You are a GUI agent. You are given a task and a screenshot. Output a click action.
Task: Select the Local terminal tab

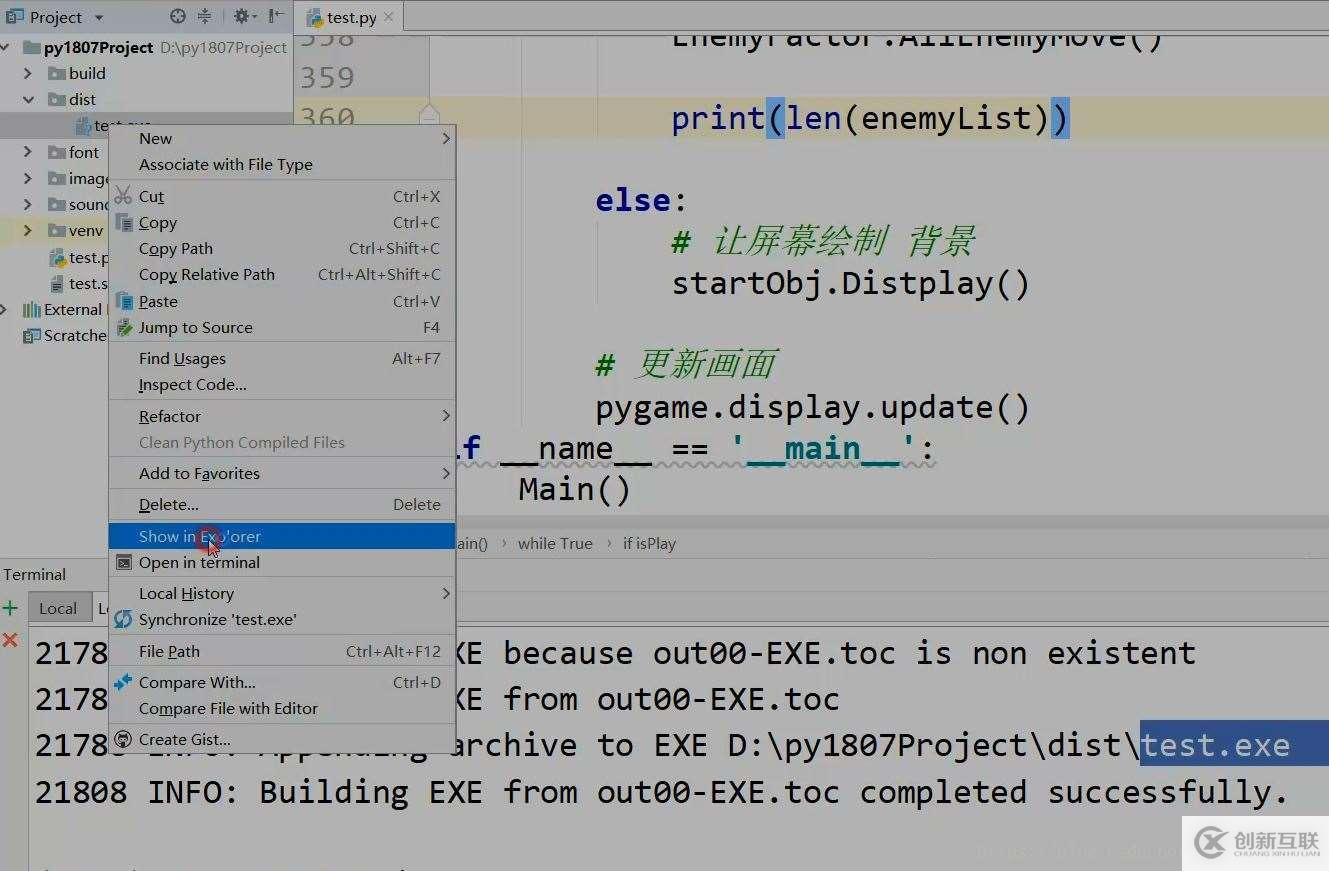point(58,608)
